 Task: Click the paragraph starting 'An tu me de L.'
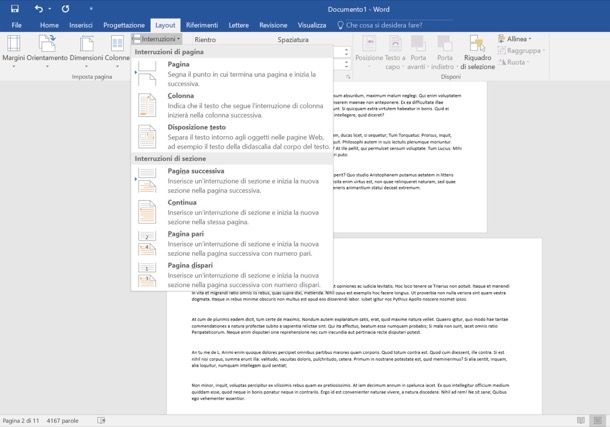[x=350, y=359]
